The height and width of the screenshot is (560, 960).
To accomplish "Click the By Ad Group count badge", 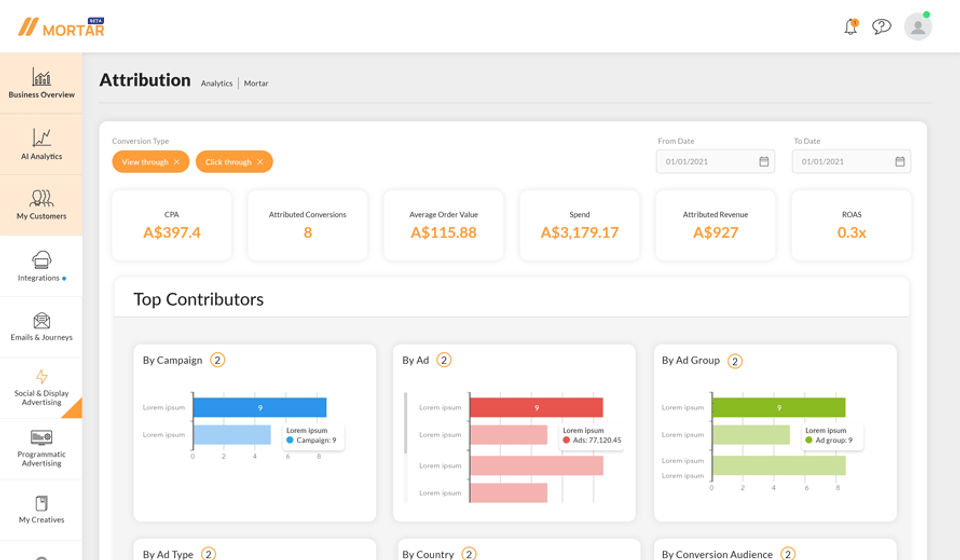I will pos(735,361).
